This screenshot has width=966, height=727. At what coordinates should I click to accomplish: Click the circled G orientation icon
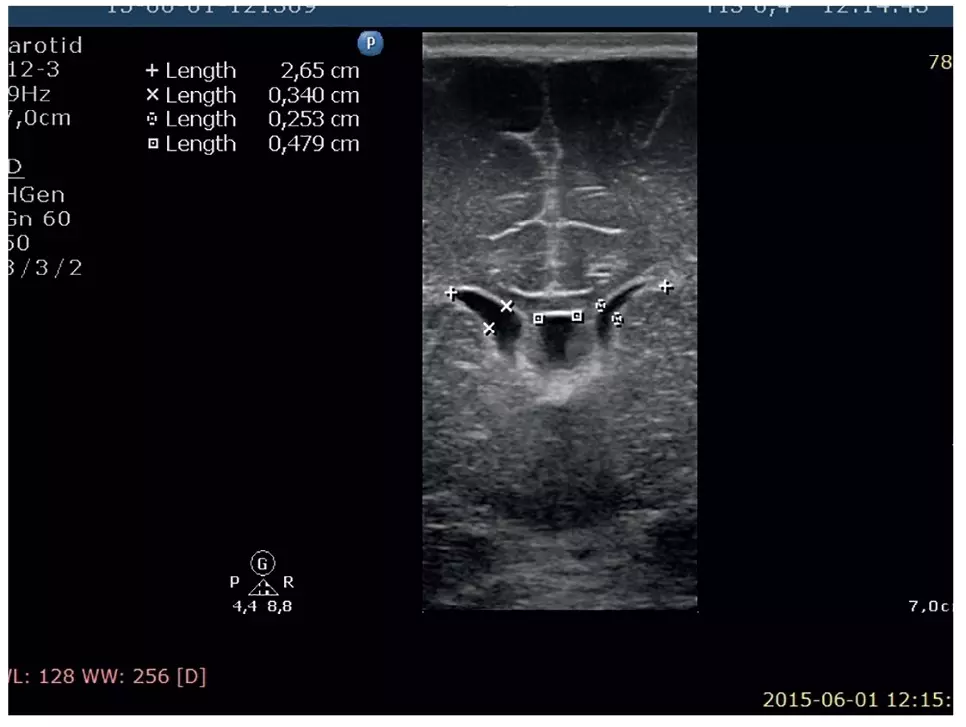pyautogui.click(x=262, y=561)
